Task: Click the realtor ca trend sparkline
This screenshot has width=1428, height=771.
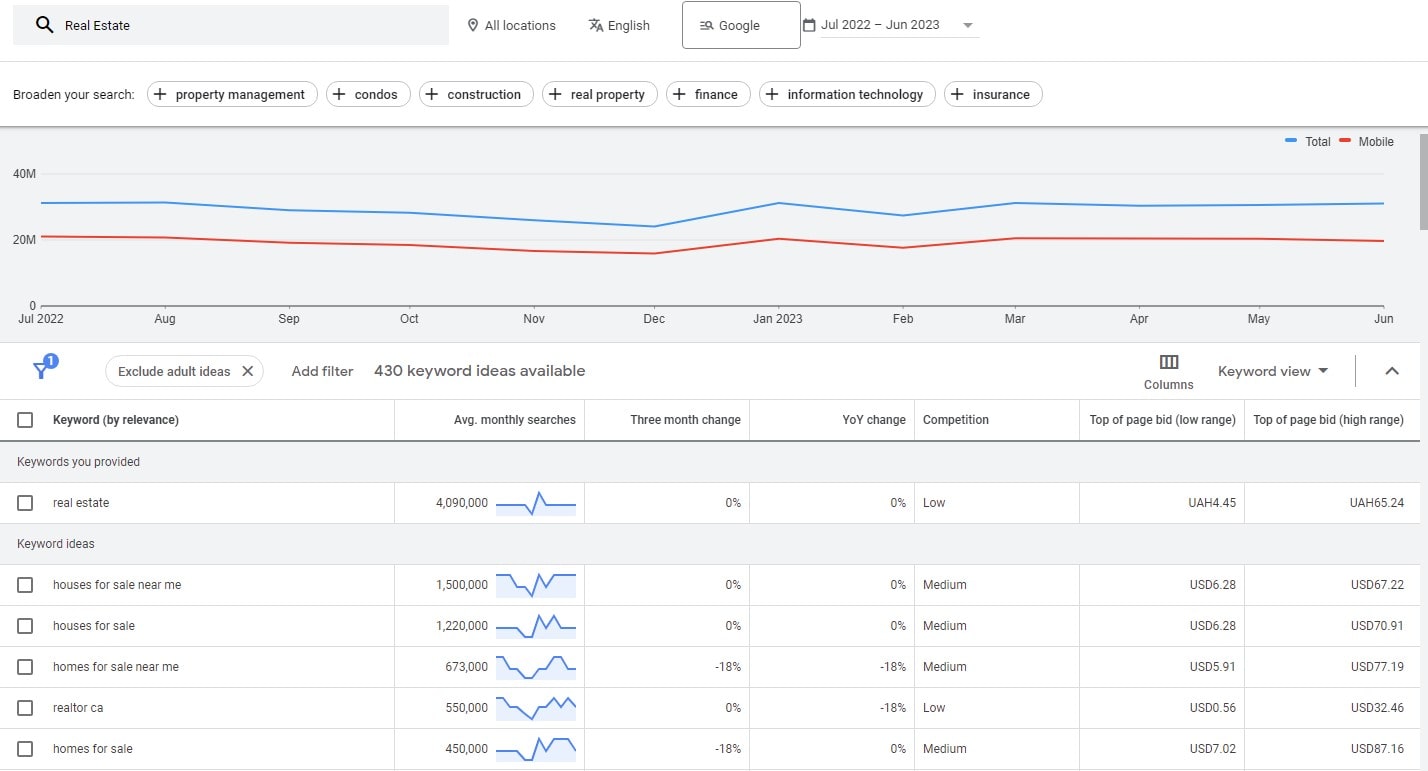Action: [536, 708]
